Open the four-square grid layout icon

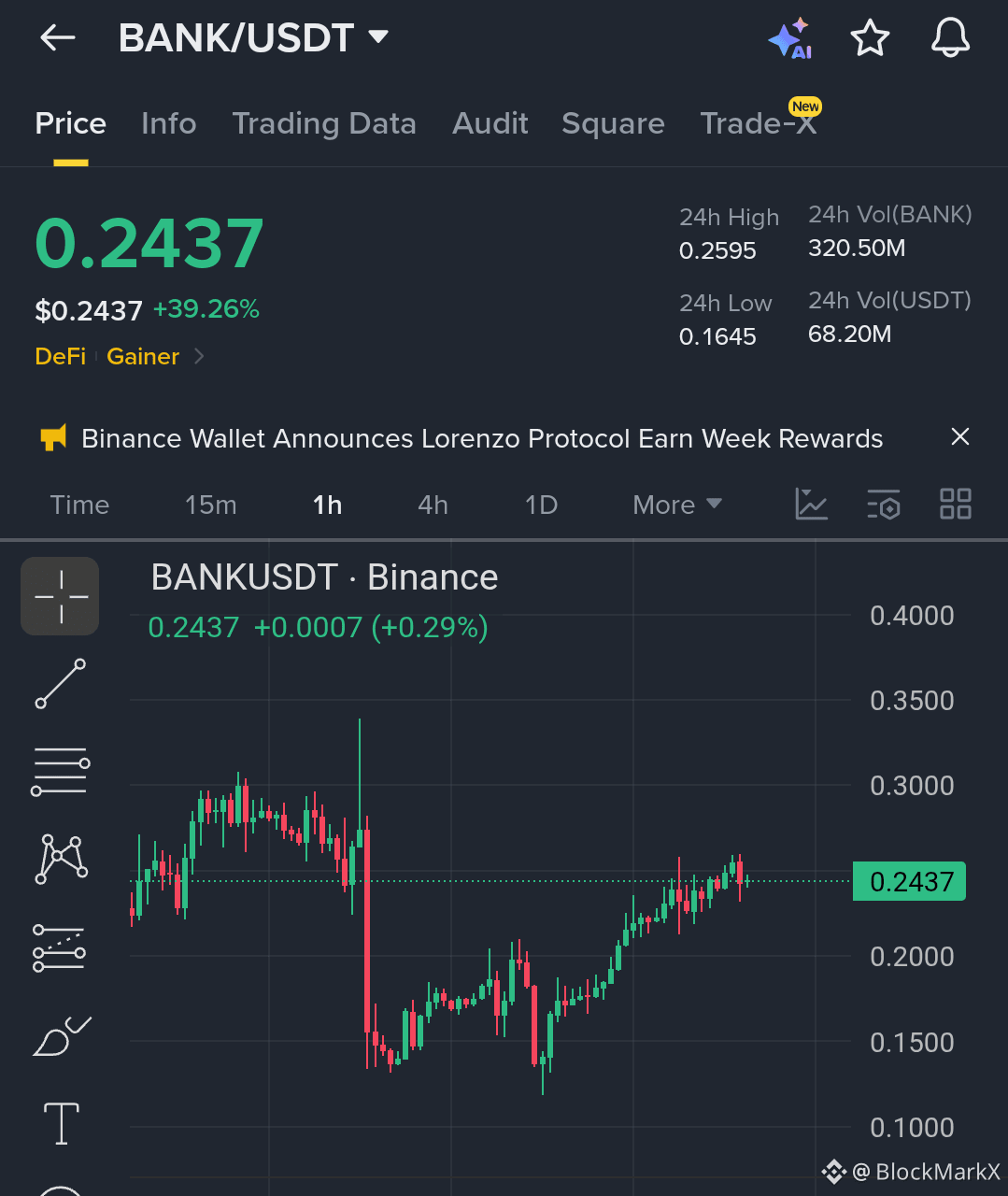coord(956,504)
